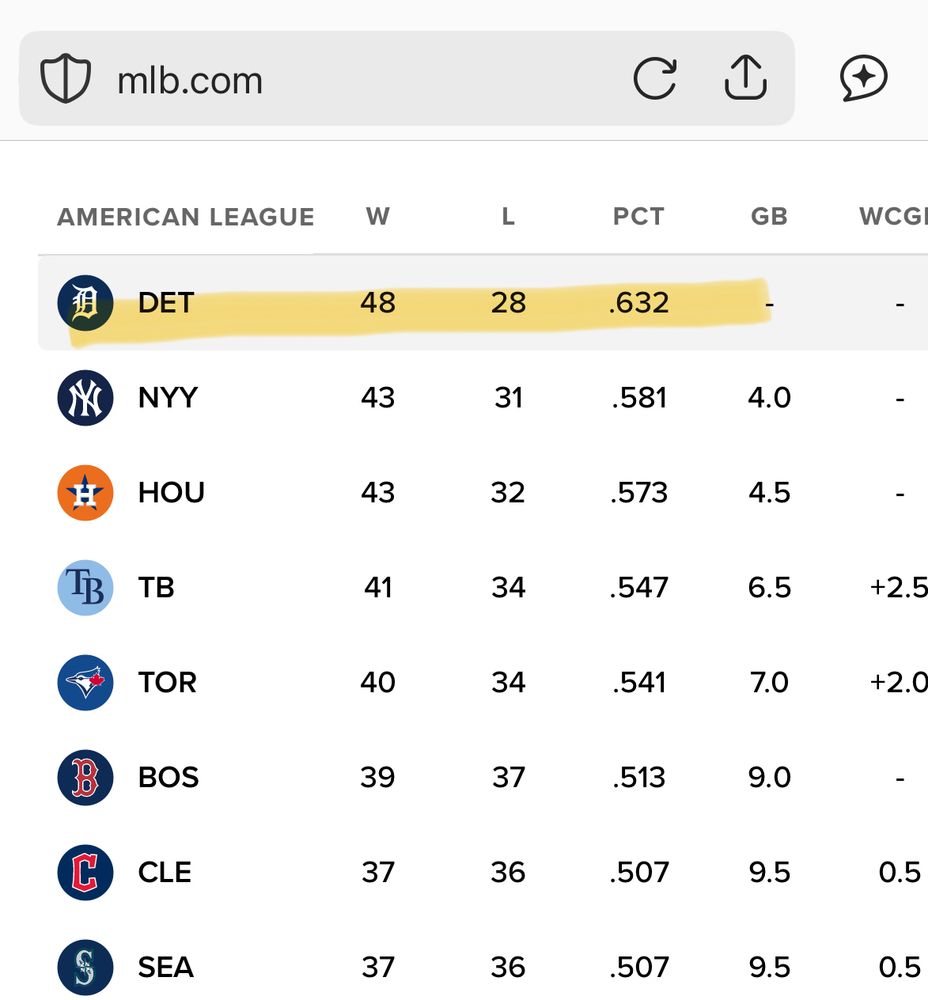928x1000 pixels.
Task: Sort standings by PCT column
Action: [638, 217]
